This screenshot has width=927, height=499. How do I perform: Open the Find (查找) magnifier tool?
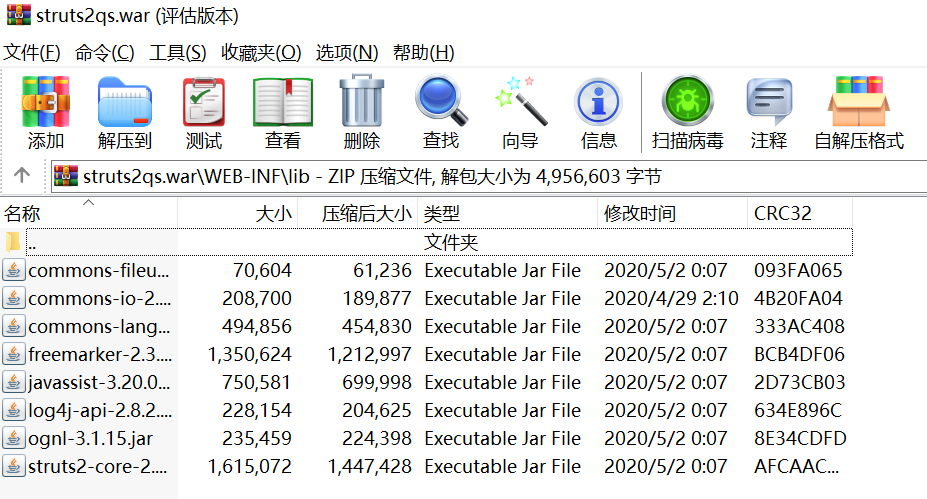point(440,112)
